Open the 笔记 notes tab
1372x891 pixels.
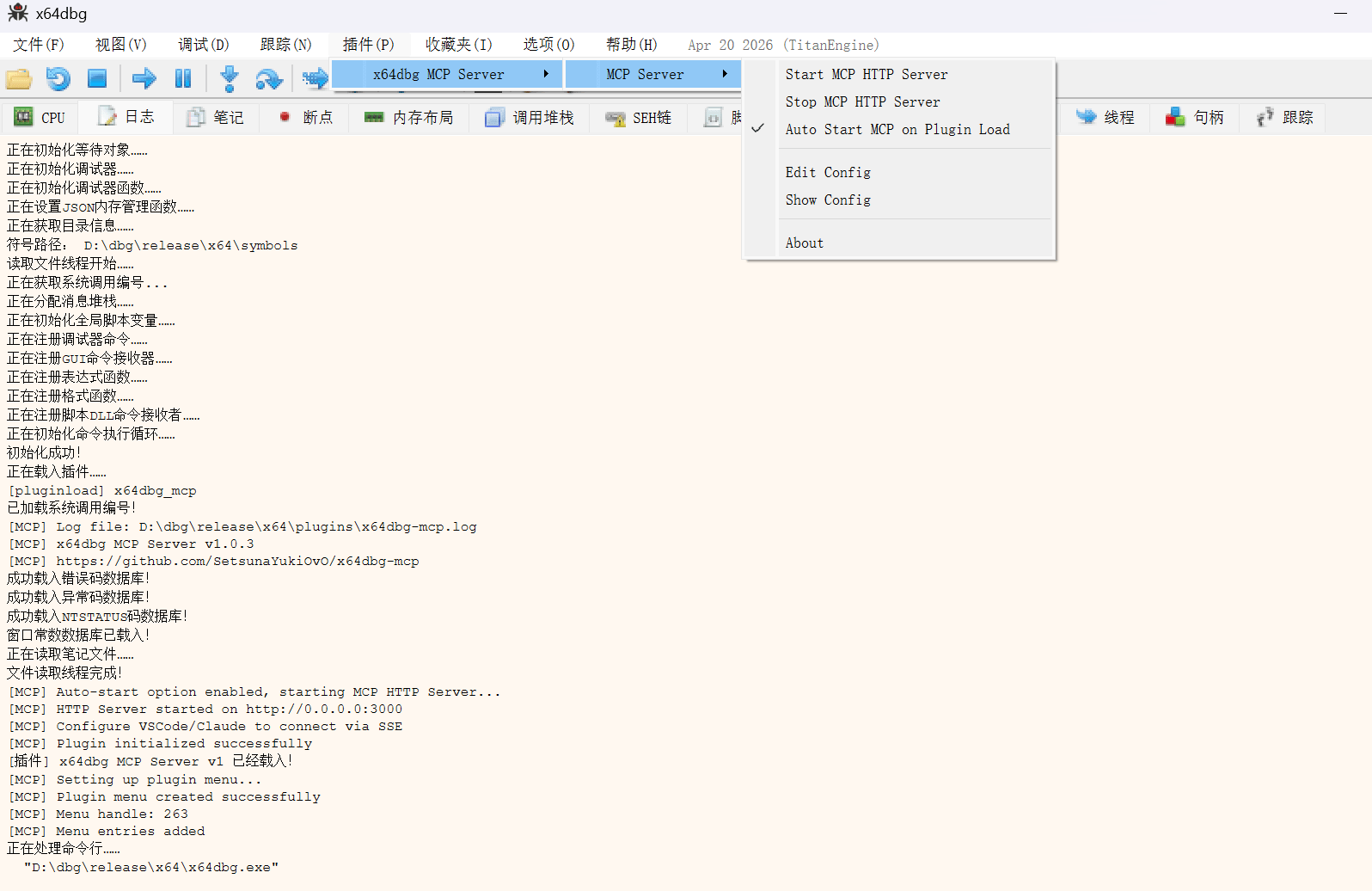coord(215,118)
